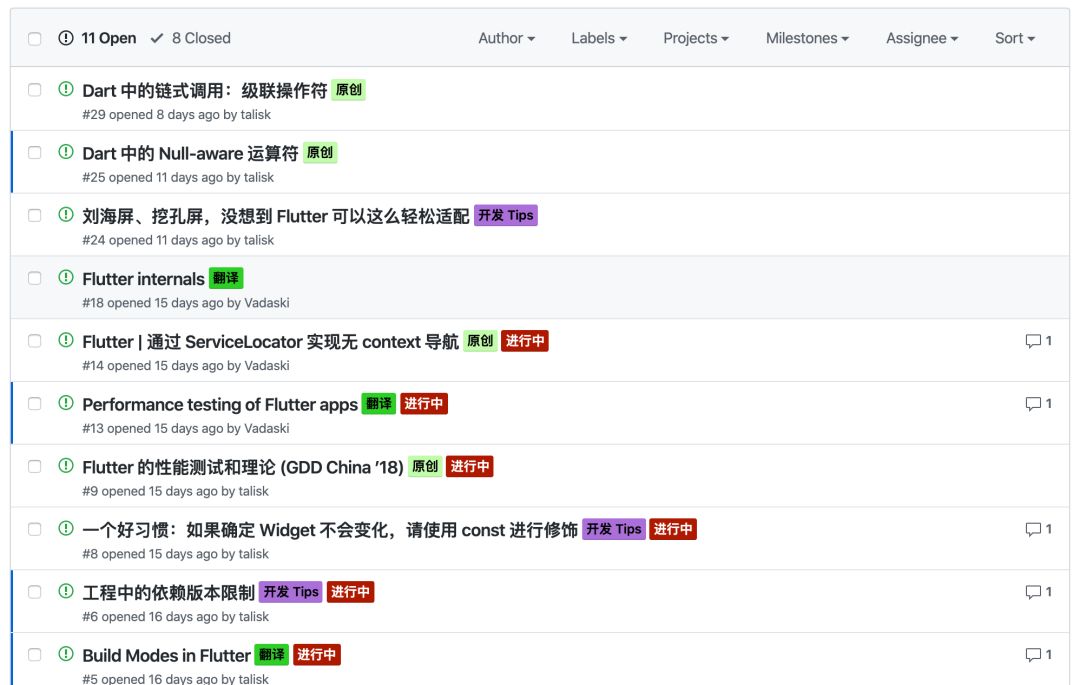Screen dimensions: 1080x685
Task: Click the open status icon for issue #24
Action: pos(65,214)
